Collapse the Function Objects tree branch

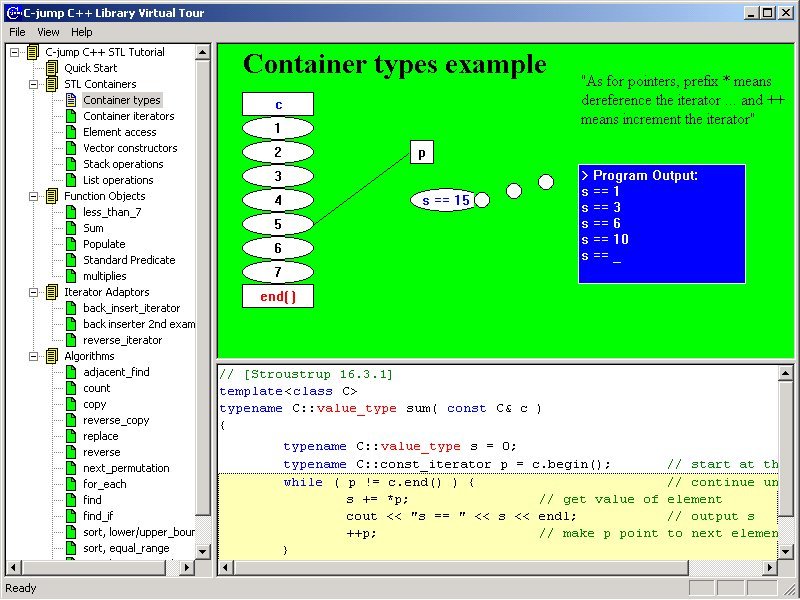pyautogui.click(x=34, y=196)
